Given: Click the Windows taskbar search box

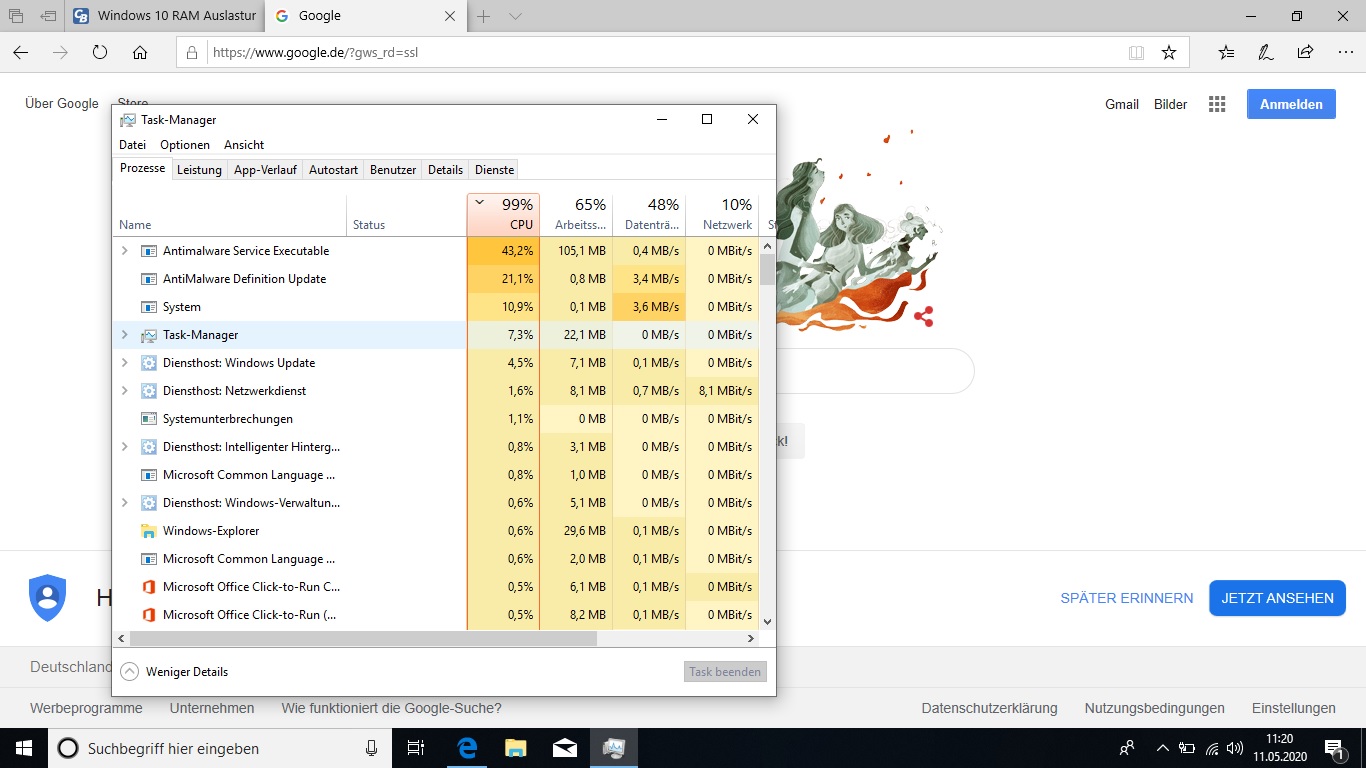Looking at the screenshot, I should [x=220, y=748].
